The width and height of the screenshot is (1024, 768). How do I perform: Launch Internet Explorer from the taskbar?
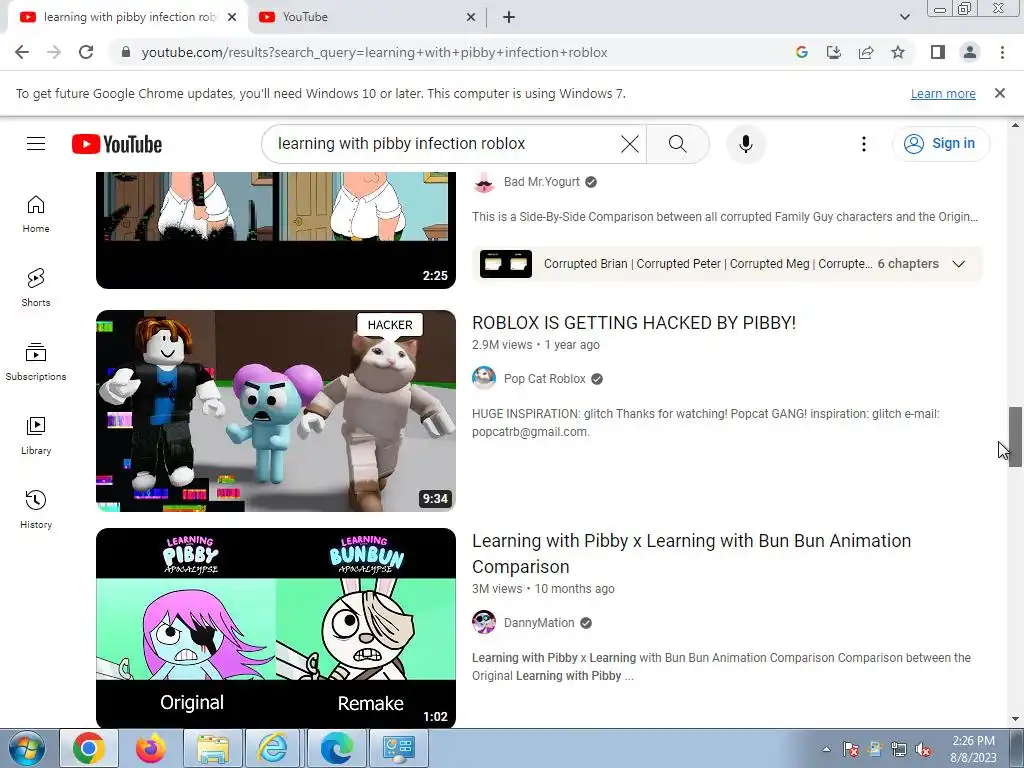(274, 748)
